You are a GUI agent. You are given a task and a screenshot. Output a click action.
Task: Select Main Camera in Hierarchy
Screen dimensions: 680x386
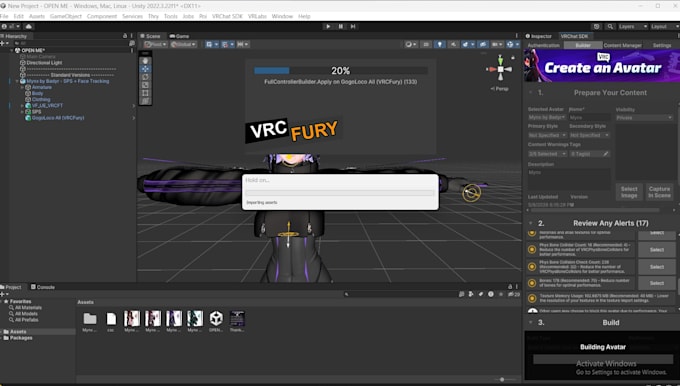click(41, 57)
